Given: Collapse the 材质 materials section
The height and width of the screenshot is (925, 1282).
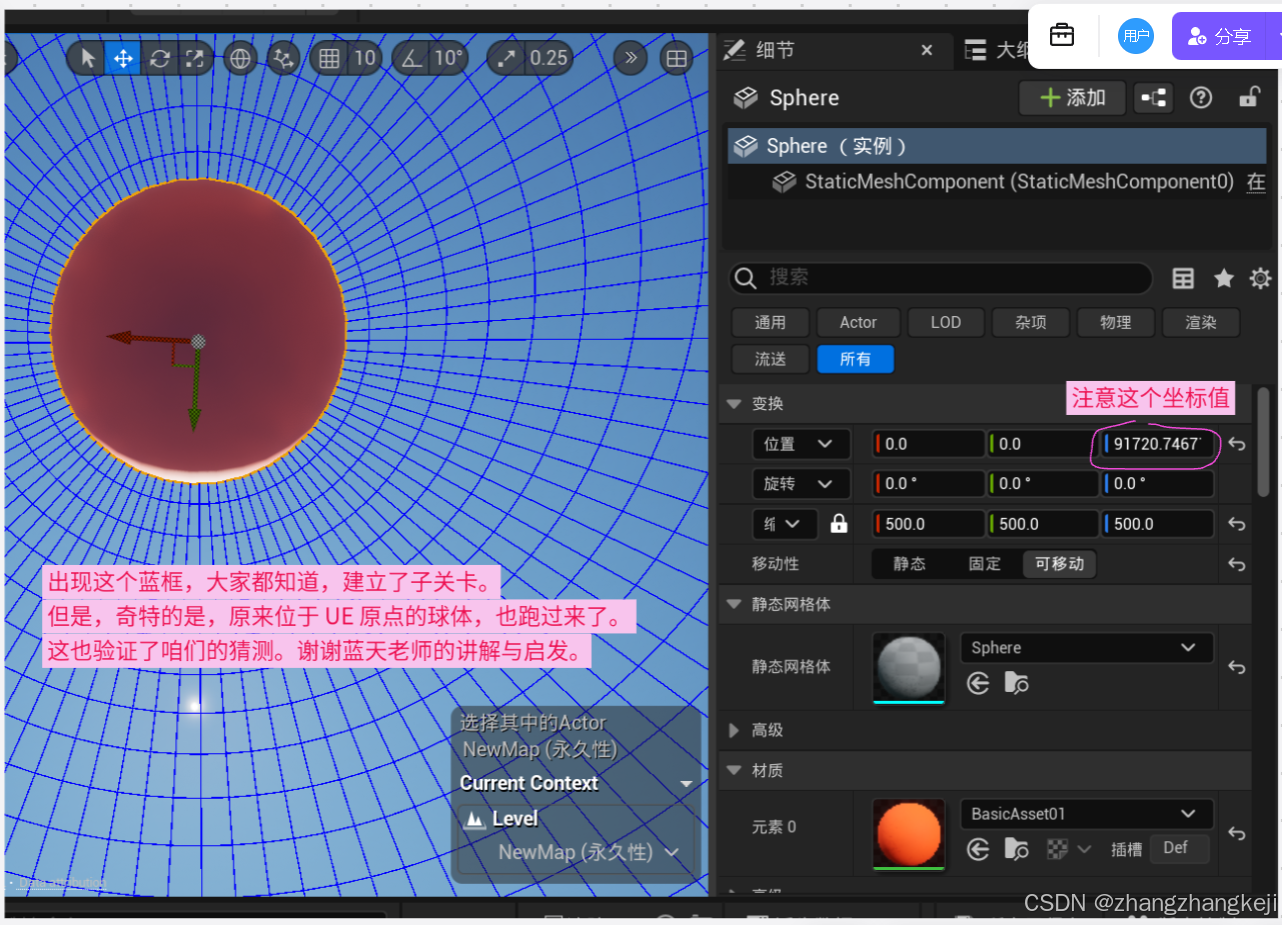Looking at the screenshot, I should pos(734,771).
